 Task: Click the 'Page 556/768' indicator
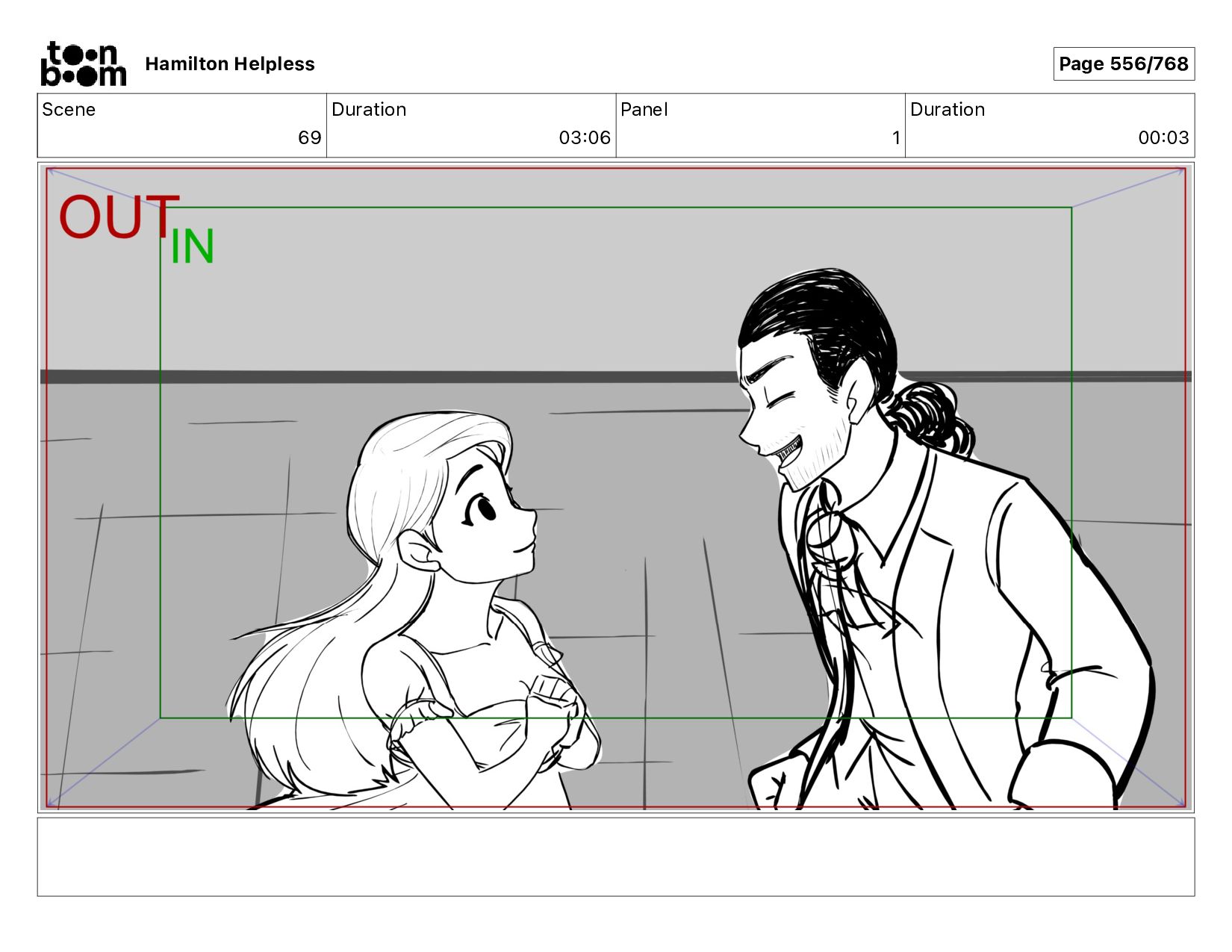1124,63
